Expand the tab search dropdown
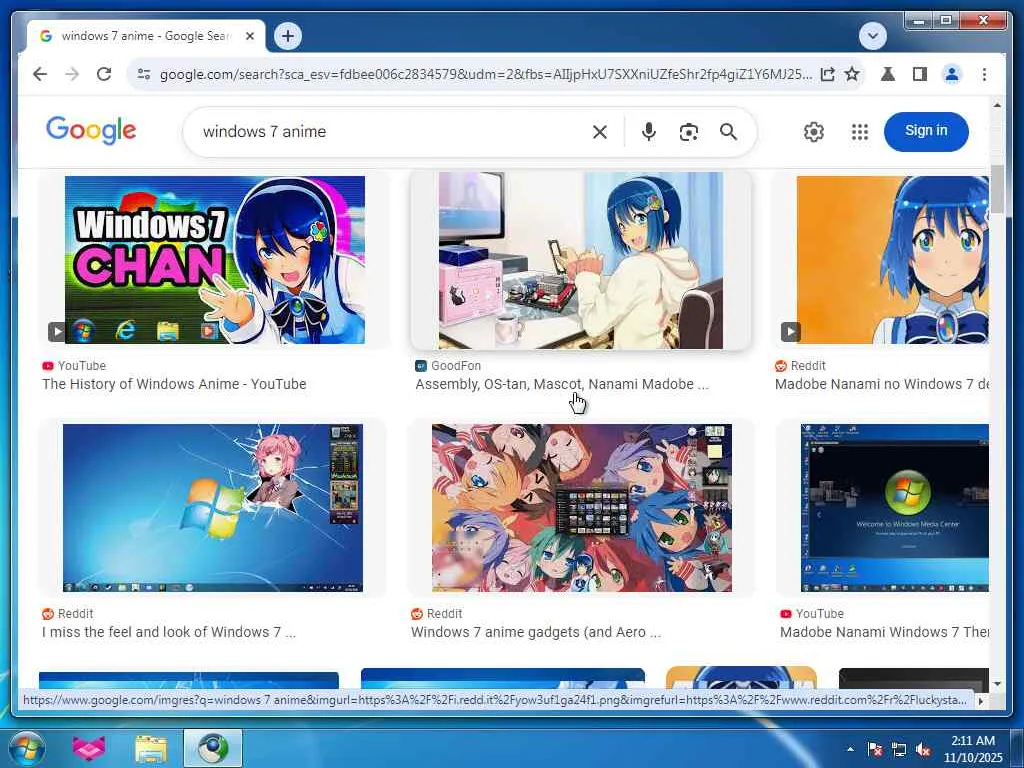The width and height of the screenshot is (1024, 768). click(872, 36)
